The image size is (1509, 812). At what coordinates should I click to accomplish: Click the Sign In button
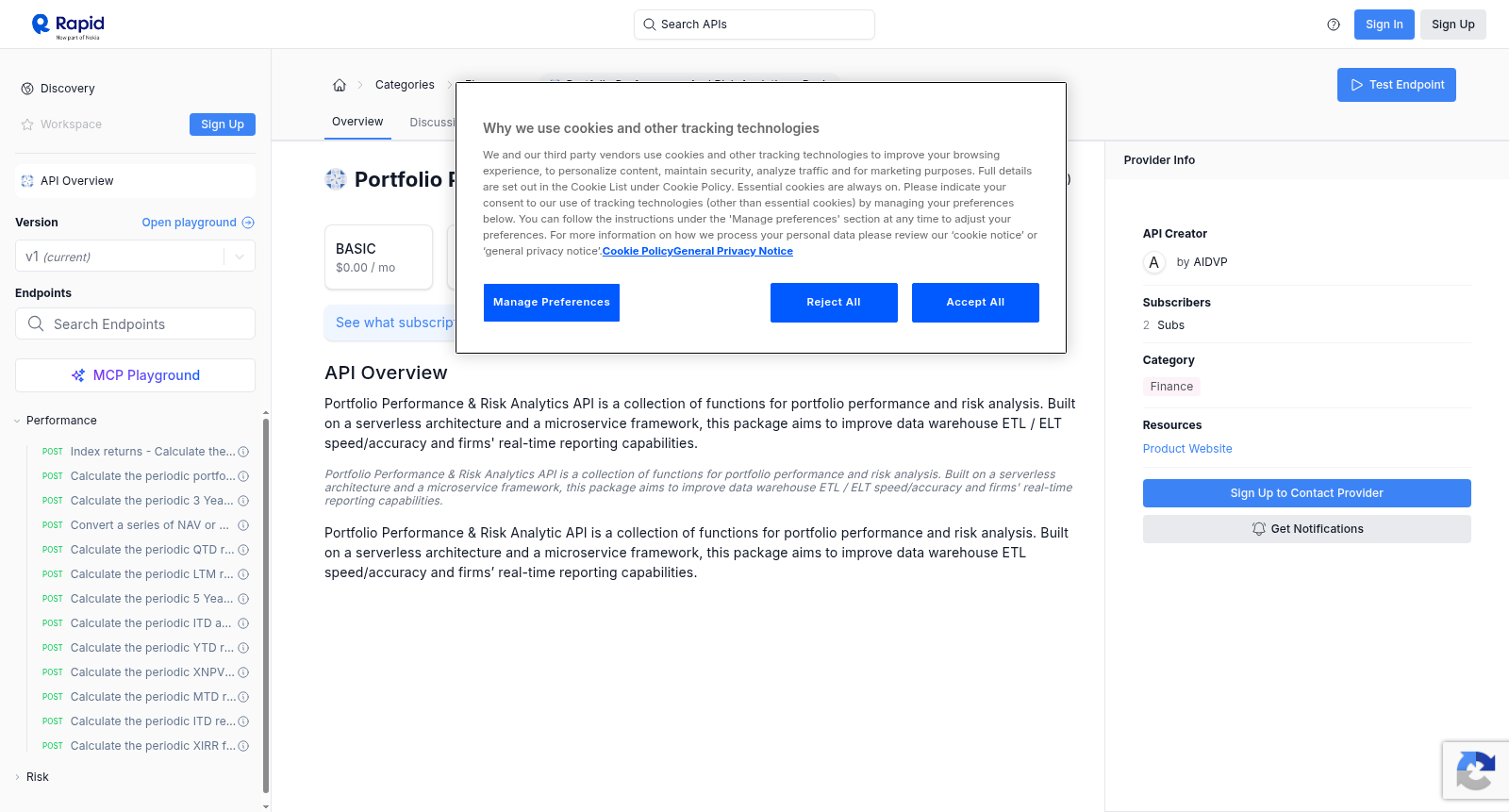1385,25
